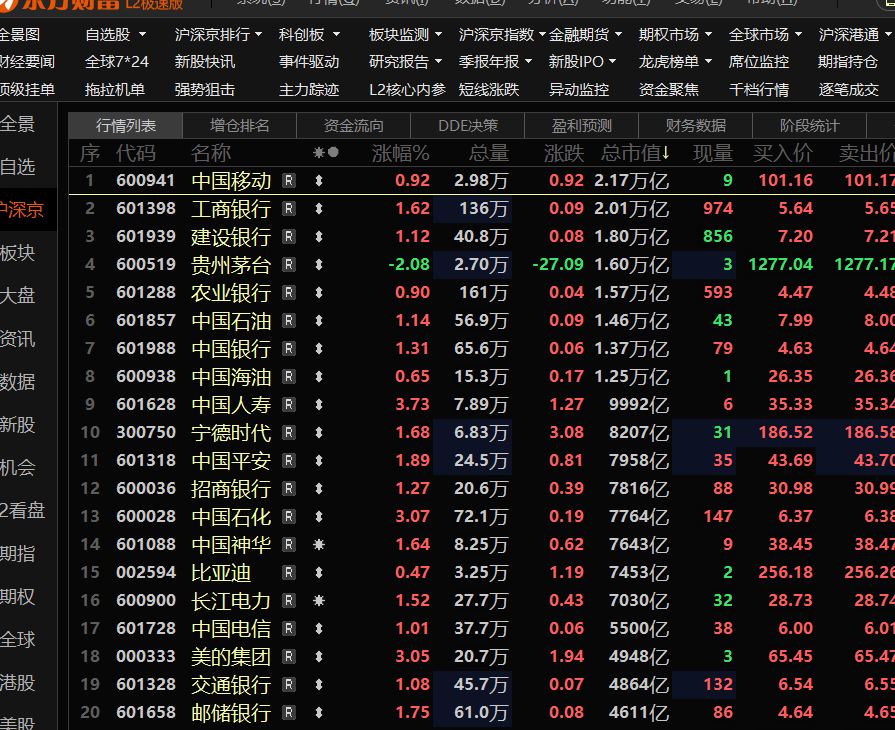The height and width of the screenshot is (730, 895).
Task: Select stock code 600519
Action: pos(146,265)
